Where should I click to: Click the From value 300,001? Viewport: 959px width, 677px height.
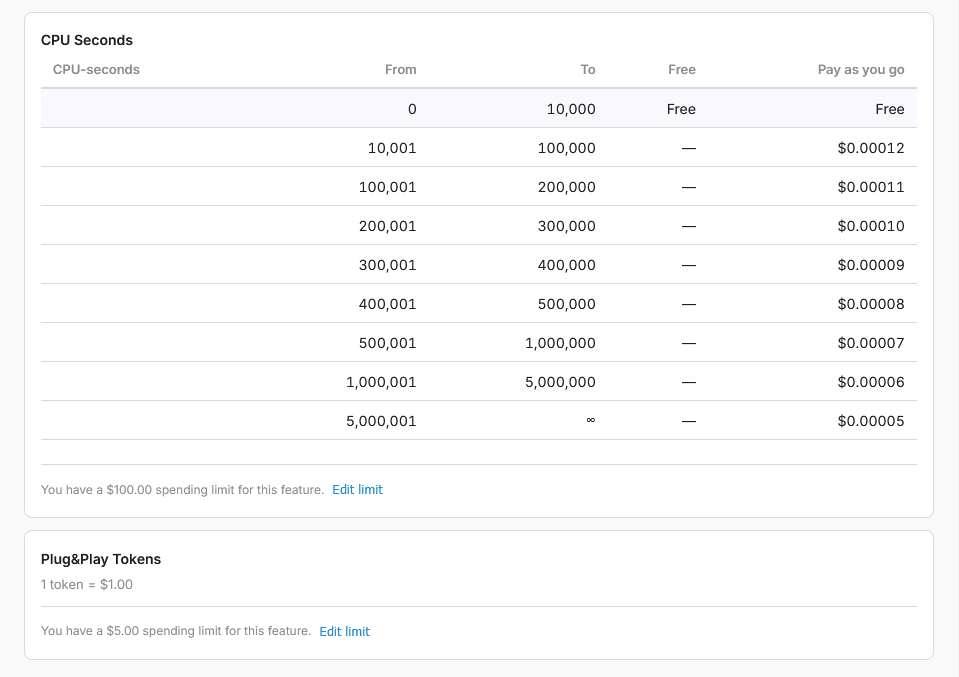[387, 265]
